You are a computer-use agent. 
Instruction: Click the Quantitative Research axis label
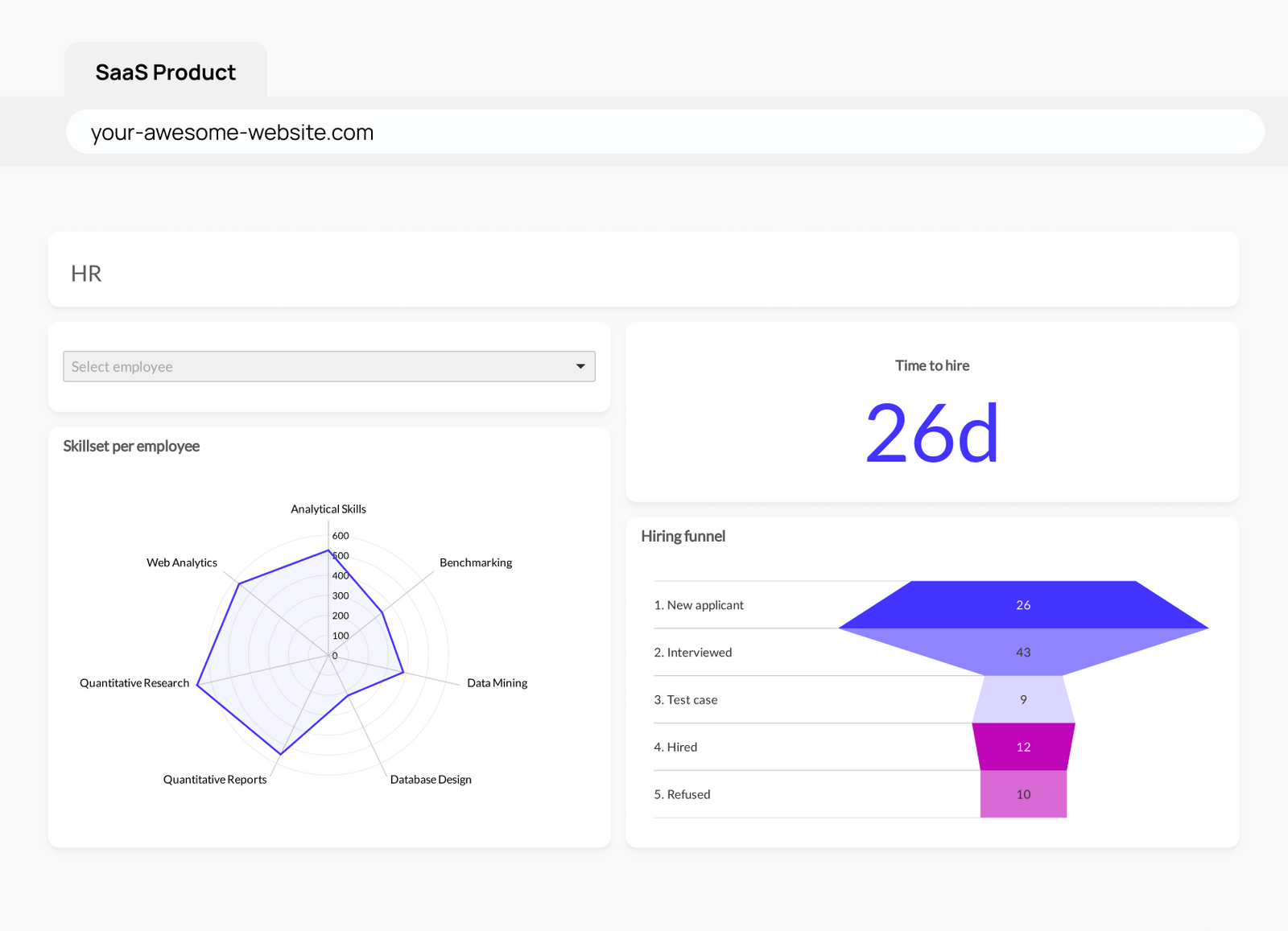pos(134,682)
